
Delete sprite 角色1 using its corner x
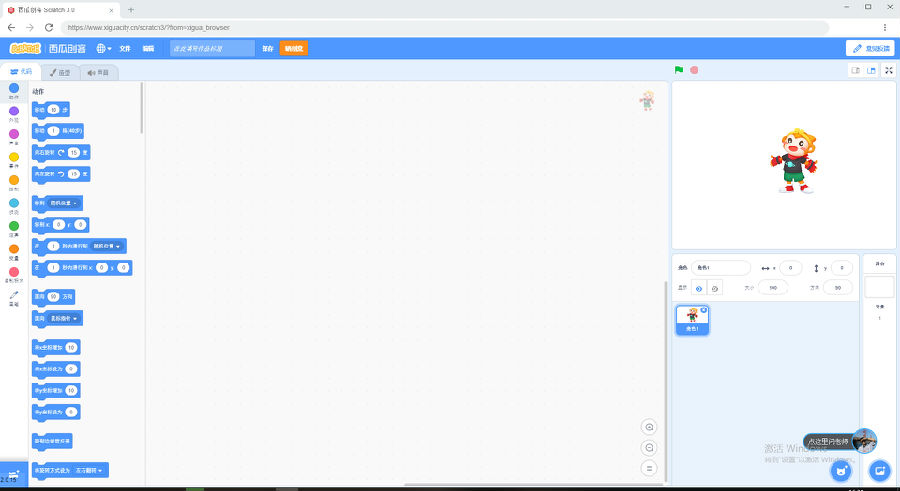tap(704, 310)
